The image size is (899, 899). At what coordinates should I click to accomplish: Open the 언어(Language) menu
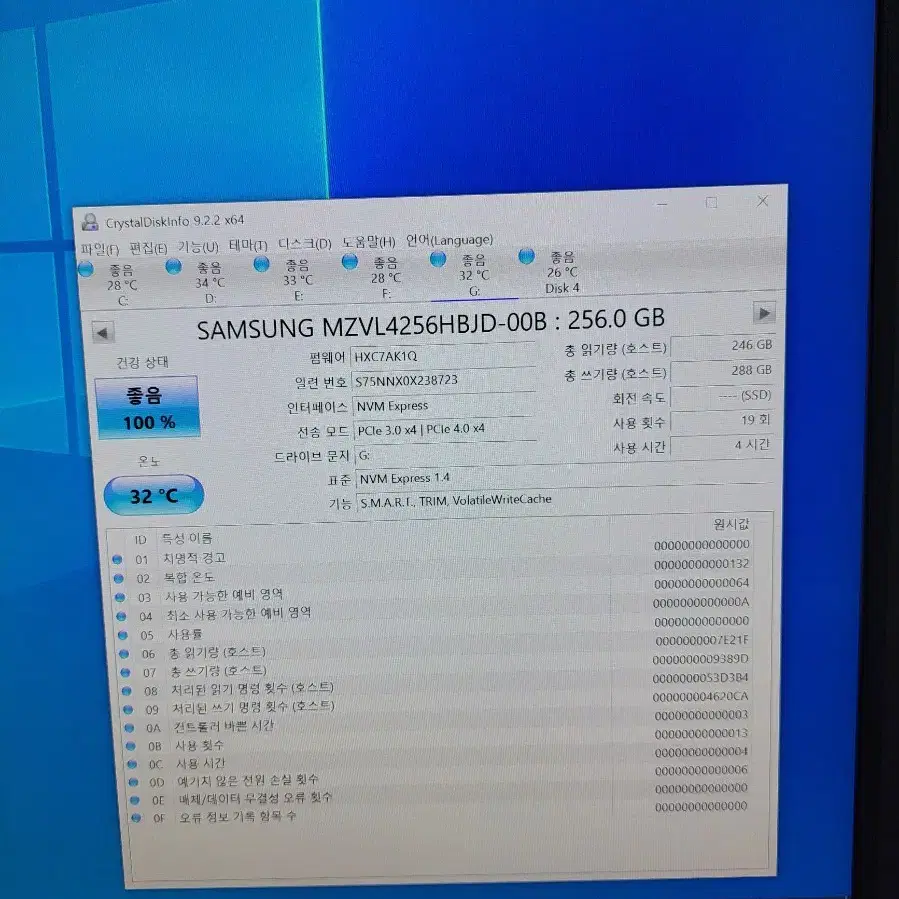click(x=450, y=240)
